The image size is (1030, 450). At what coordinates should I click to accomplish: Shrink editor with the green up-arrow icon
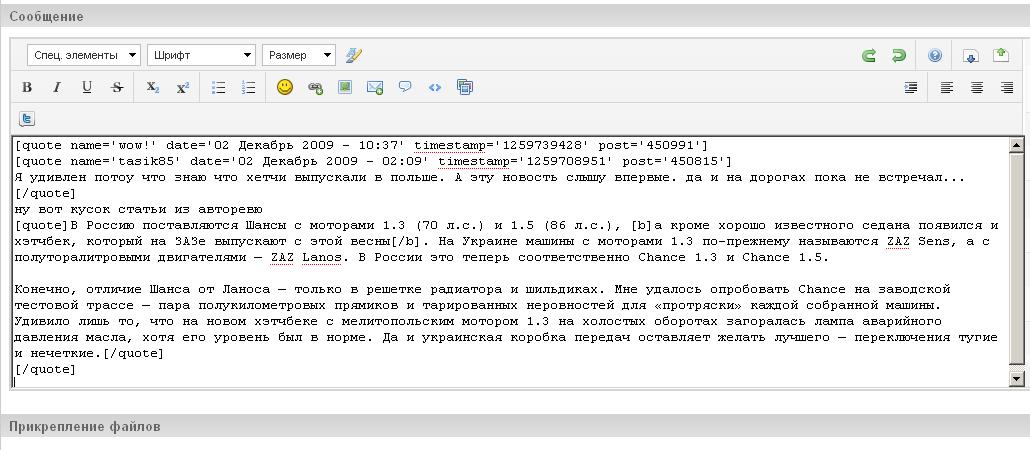click(1000, 55)
